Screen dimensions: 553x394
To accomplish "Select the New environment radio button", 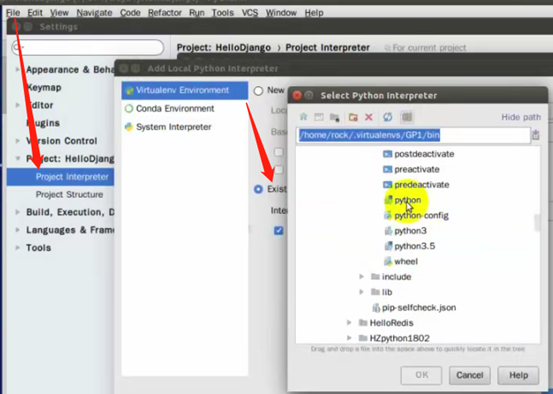I will (259, 91).
